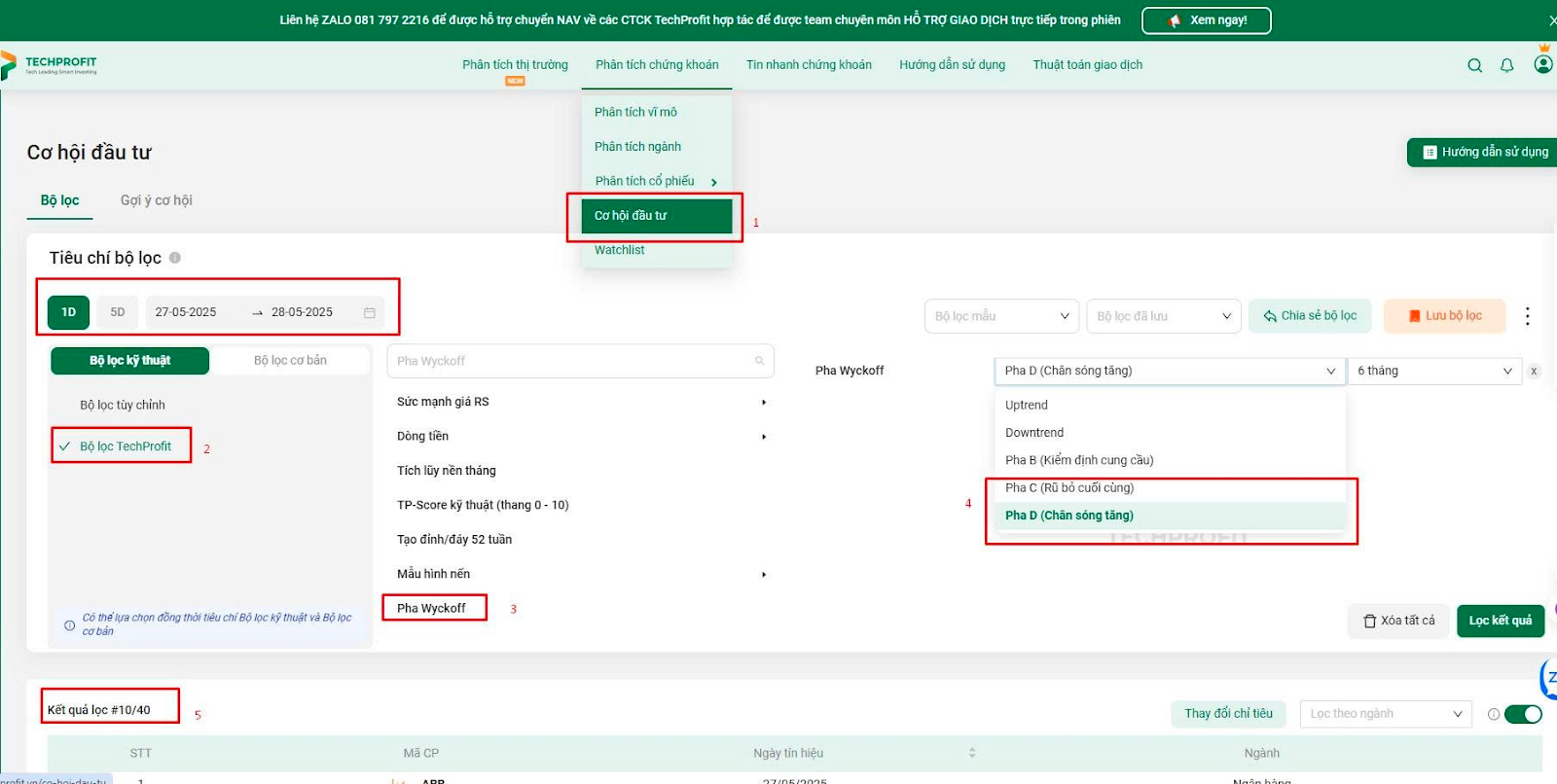Expand the Bộ lọc đã lưu dropdown
The height and width of the screenshot is (784, 1557).
click(x=1163, y=316)
